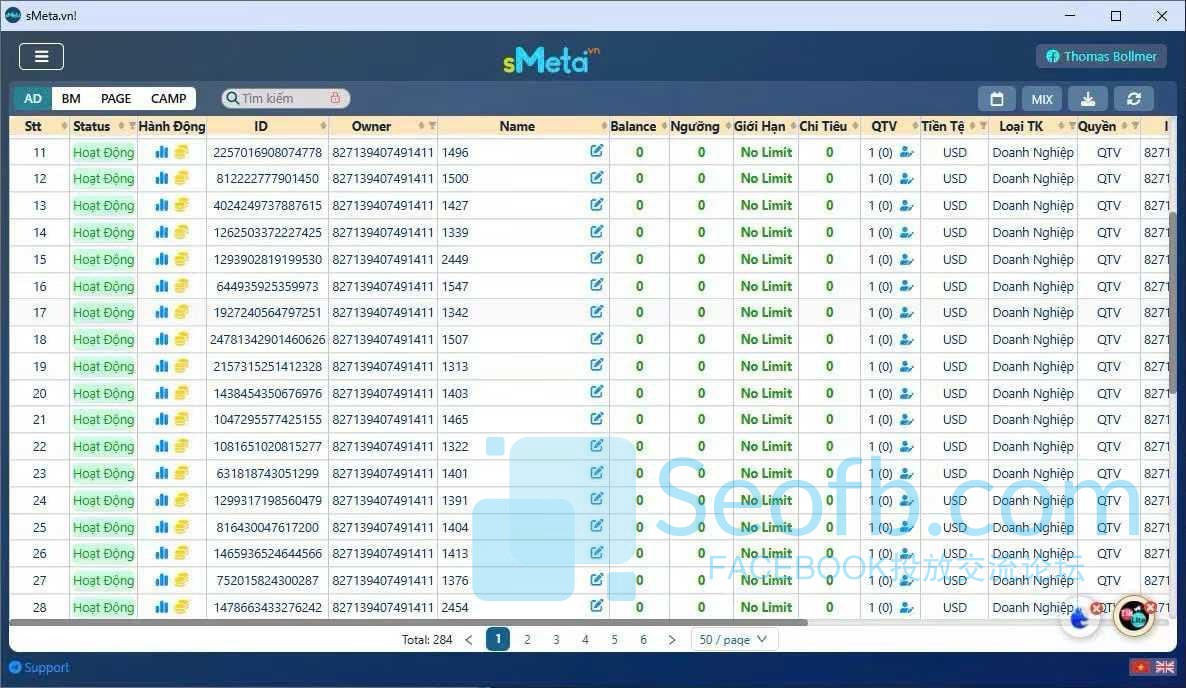Open the Status column filter
This screenshot has height=688, width=1186.
(x=132, y=126)
